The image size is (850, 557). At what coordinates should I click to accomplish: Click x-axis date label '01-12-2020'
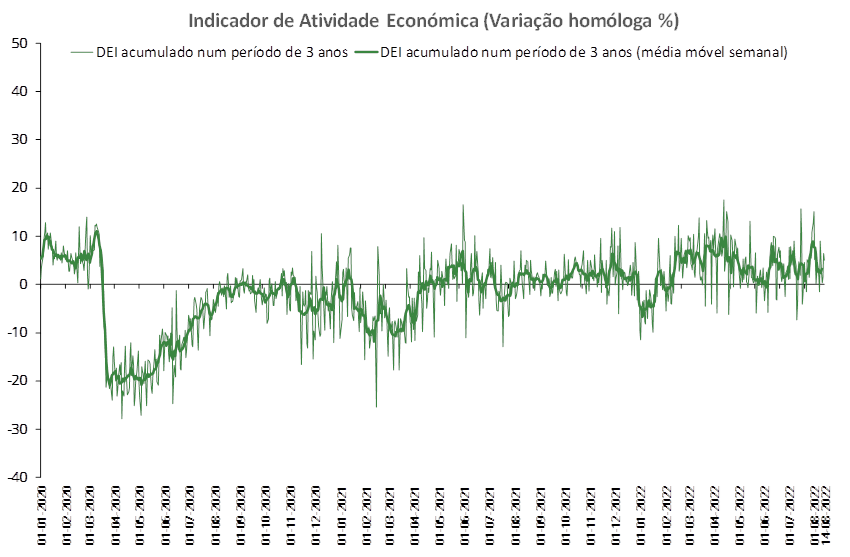click(x=315, y=515)
